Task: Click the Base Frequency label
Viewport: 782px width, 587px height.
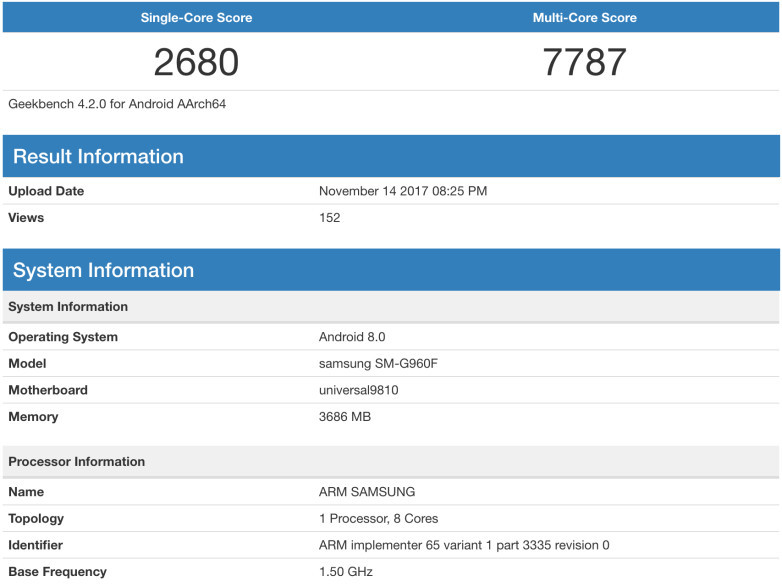Action: pyautogui.click(x=57, y=572)
